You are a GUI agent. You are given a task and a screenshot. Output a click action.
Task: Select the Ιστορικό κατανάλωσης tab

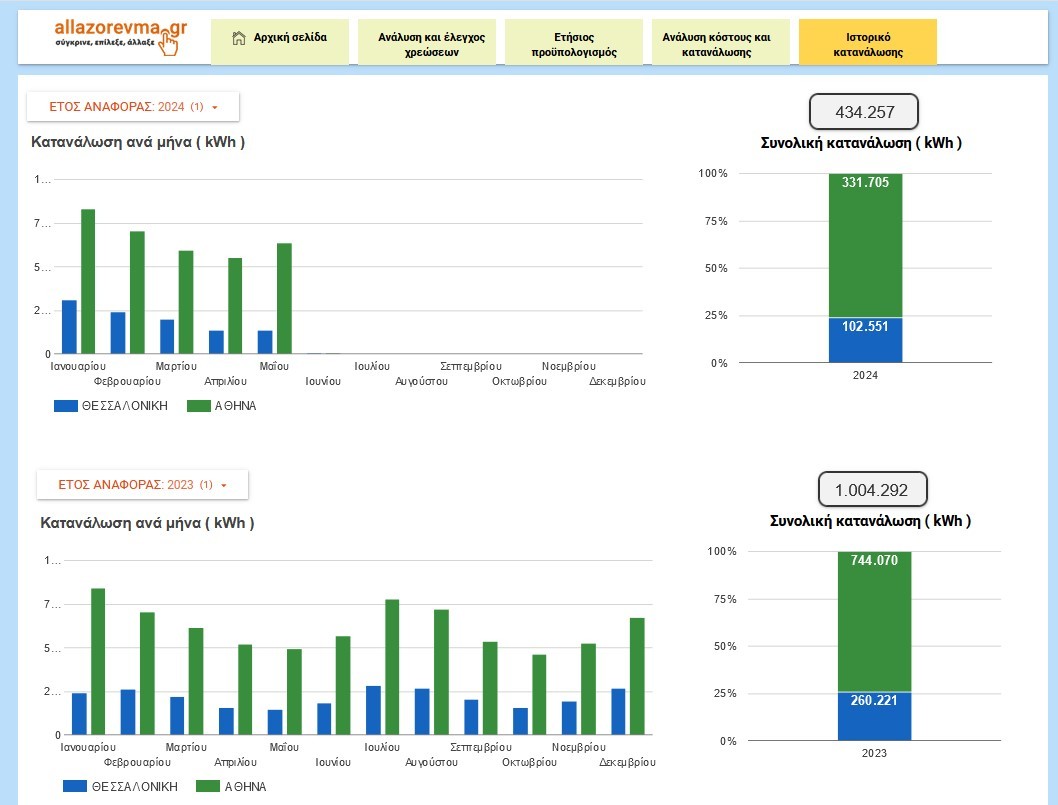coord(867,43)
